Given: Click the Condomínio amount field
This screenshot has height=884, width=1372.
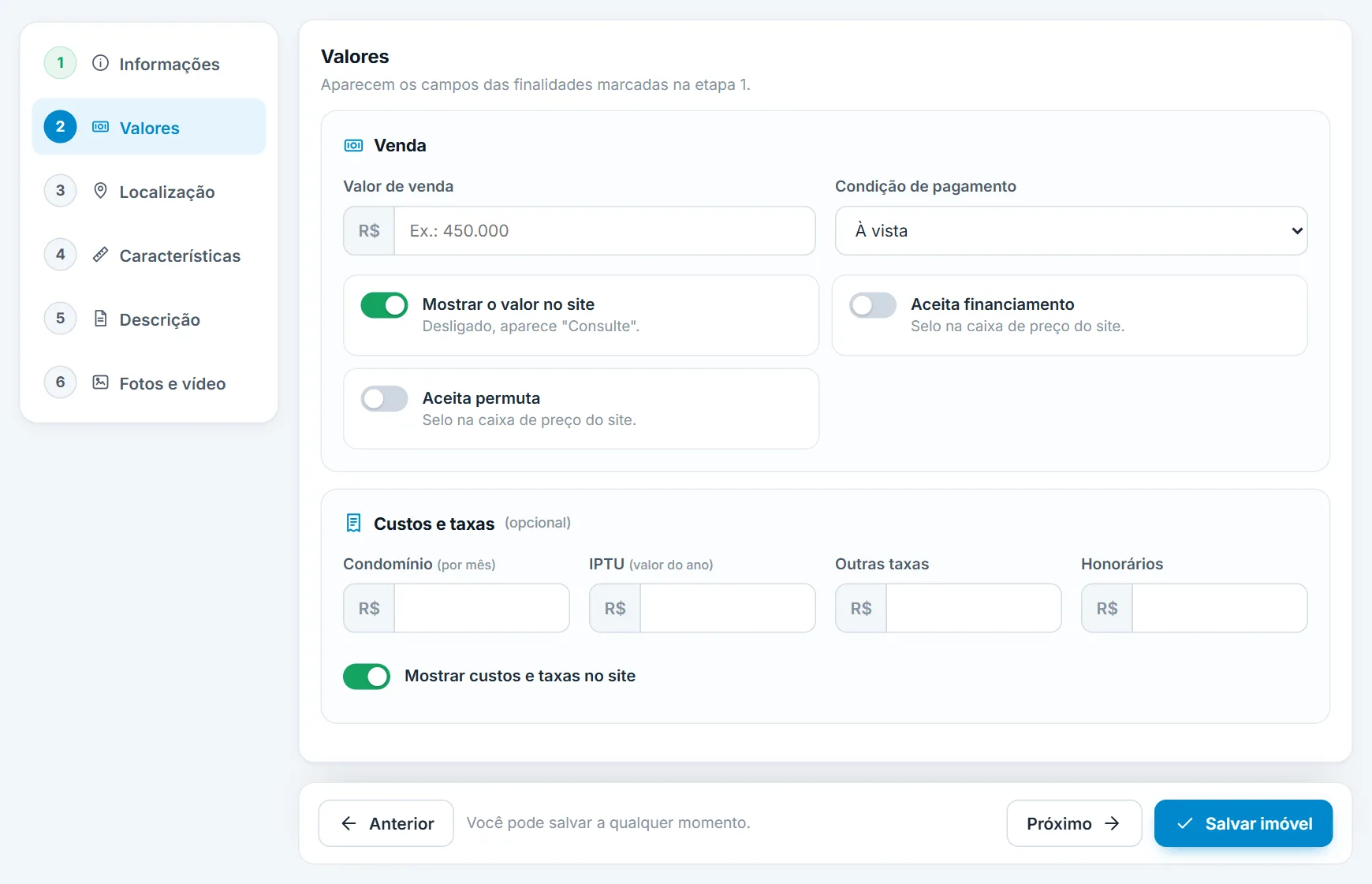Looking at the screenshot, I should click(x=482, y=608).
